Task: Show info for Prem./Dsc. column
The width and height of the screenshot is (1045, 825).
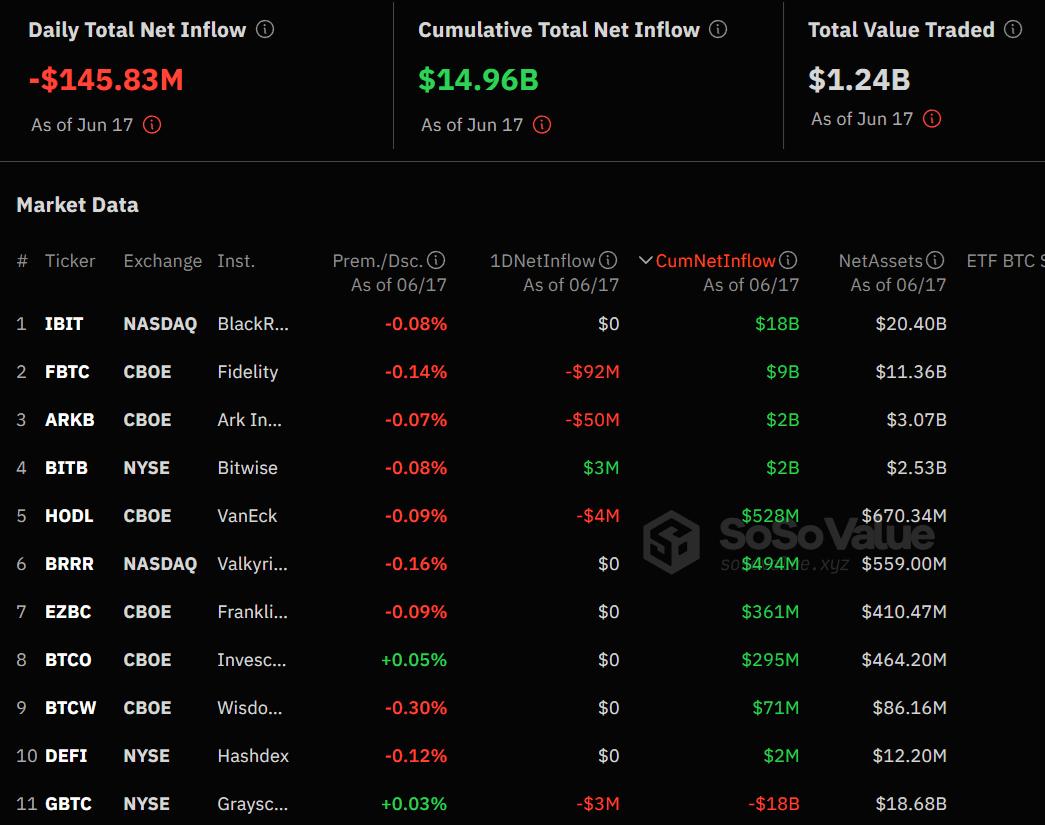Action: click(x=436, y=260)
